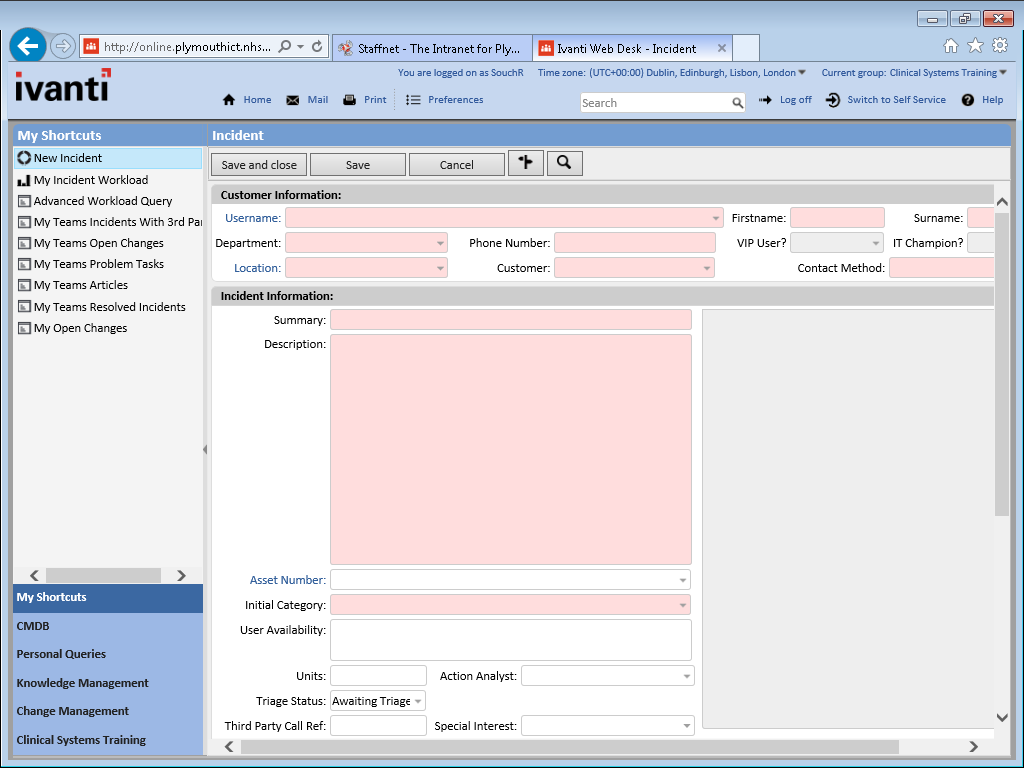Click the form's horizontal scroll right arrow

point(973,746)
